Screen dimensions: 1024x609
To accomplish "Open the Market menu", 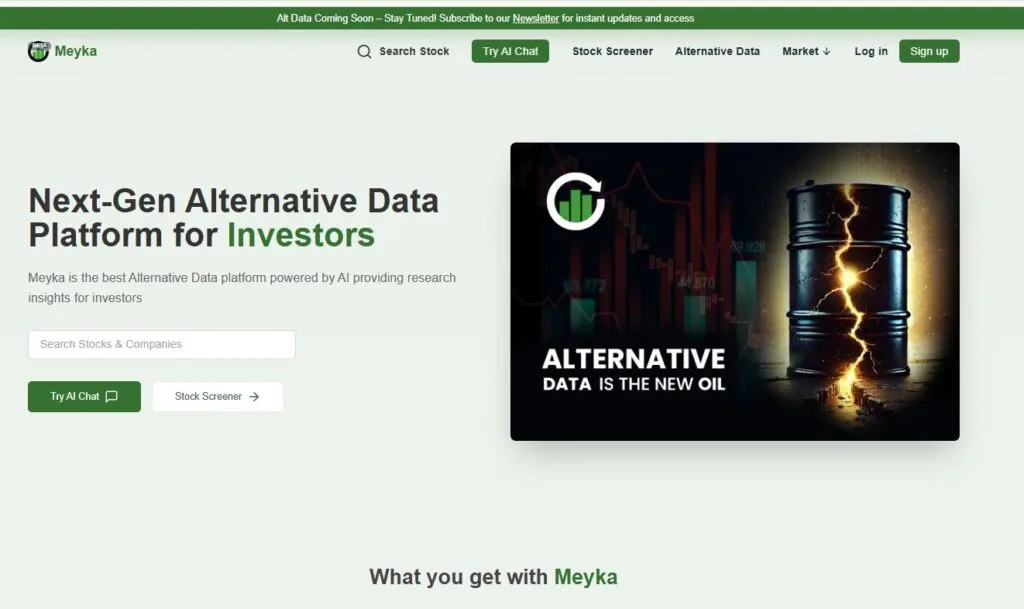I will click(x=807, y=51).
